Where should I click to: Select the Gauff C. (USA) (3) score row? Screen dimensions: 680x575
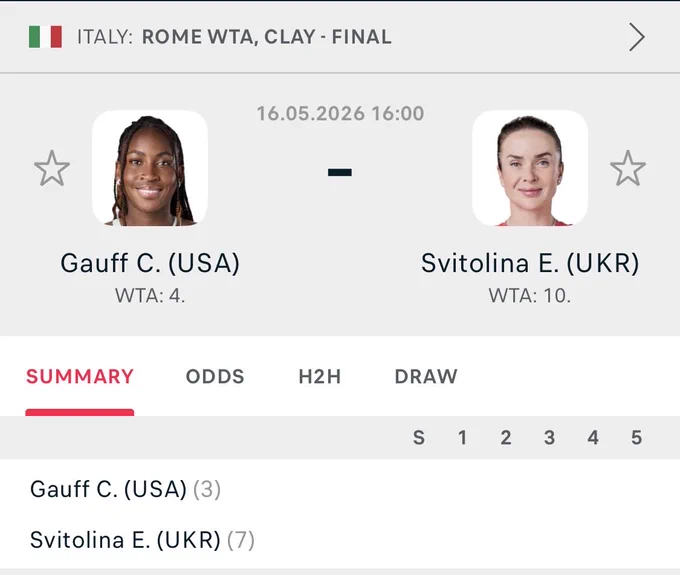pos(340,489)
